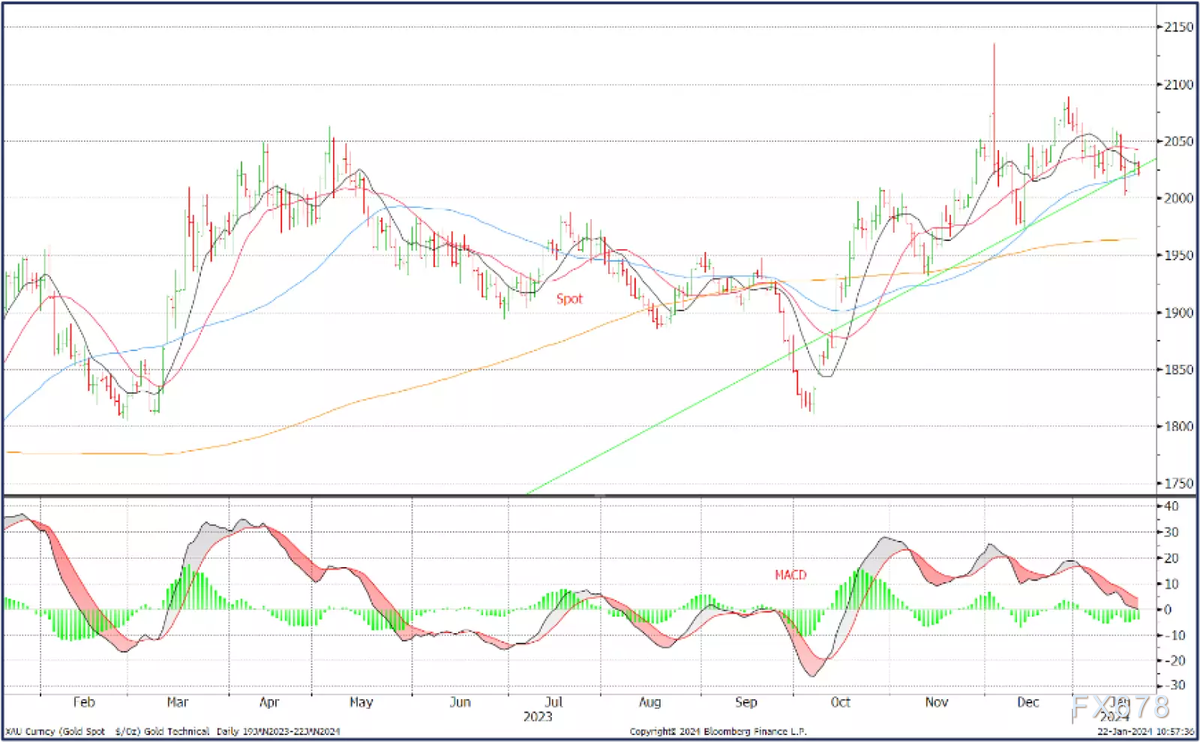Image resolution: width=1200 pixels, height=742 pixels.
Task: Click the tall price spike peak near early December
Action: [994, 46]
